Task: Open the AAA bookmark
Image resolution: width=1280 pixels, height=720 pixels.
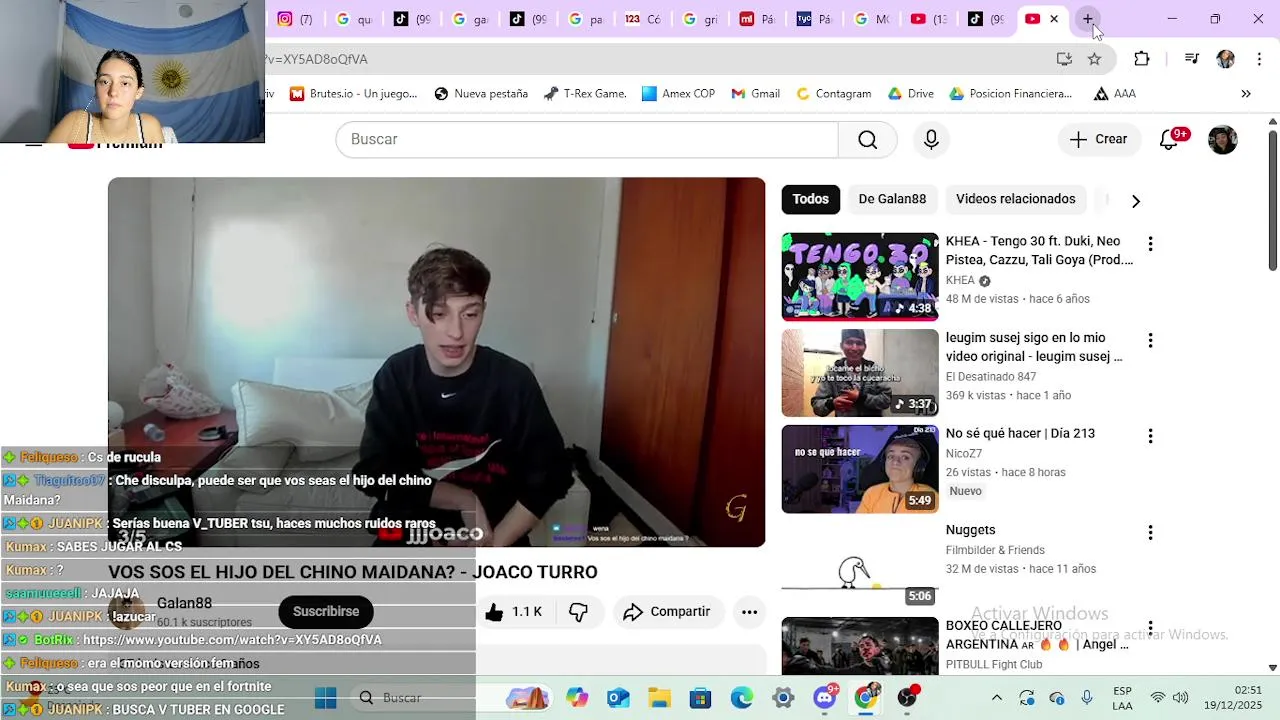Action: [1114, 94]
